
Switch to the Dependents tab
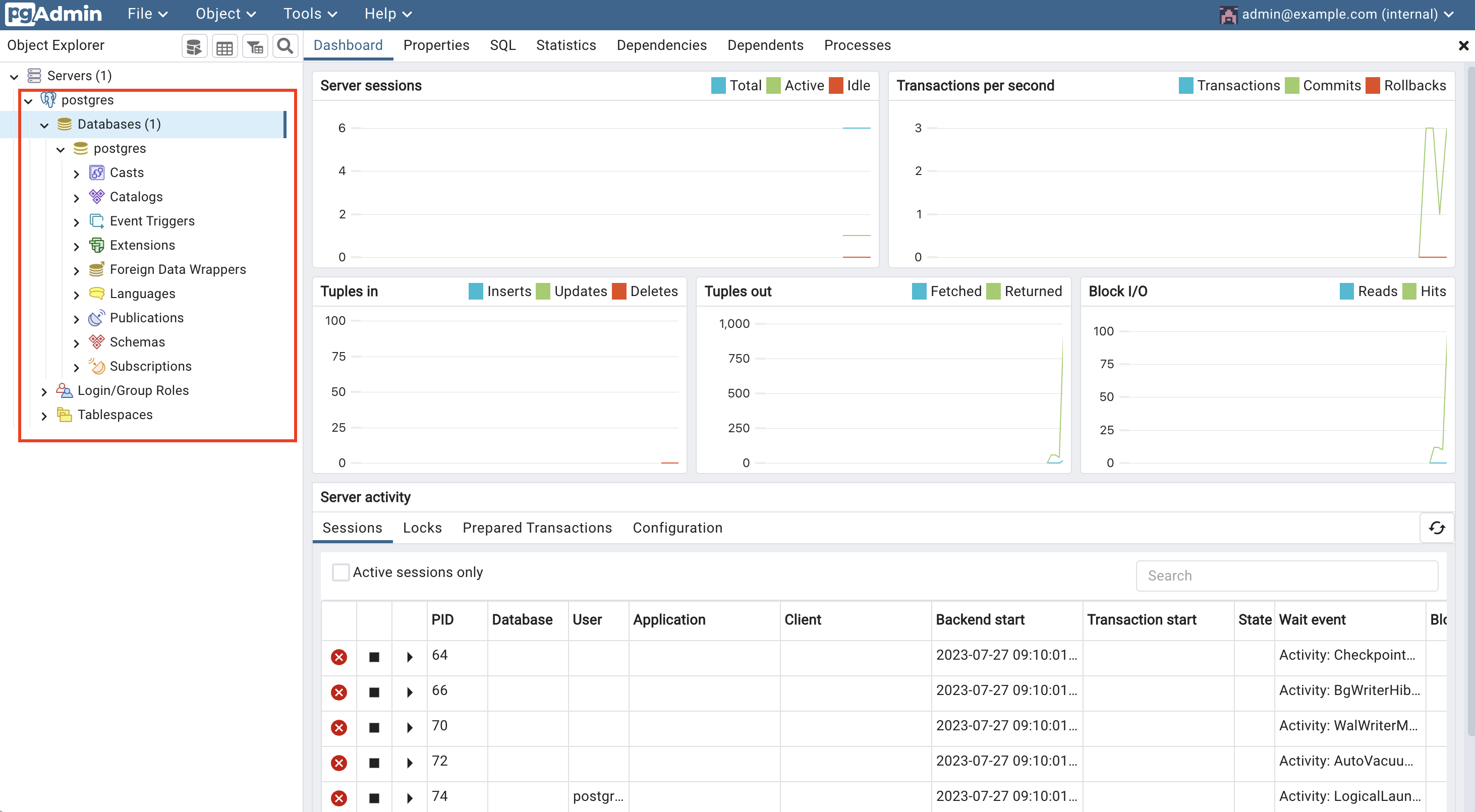click(765, 45)
